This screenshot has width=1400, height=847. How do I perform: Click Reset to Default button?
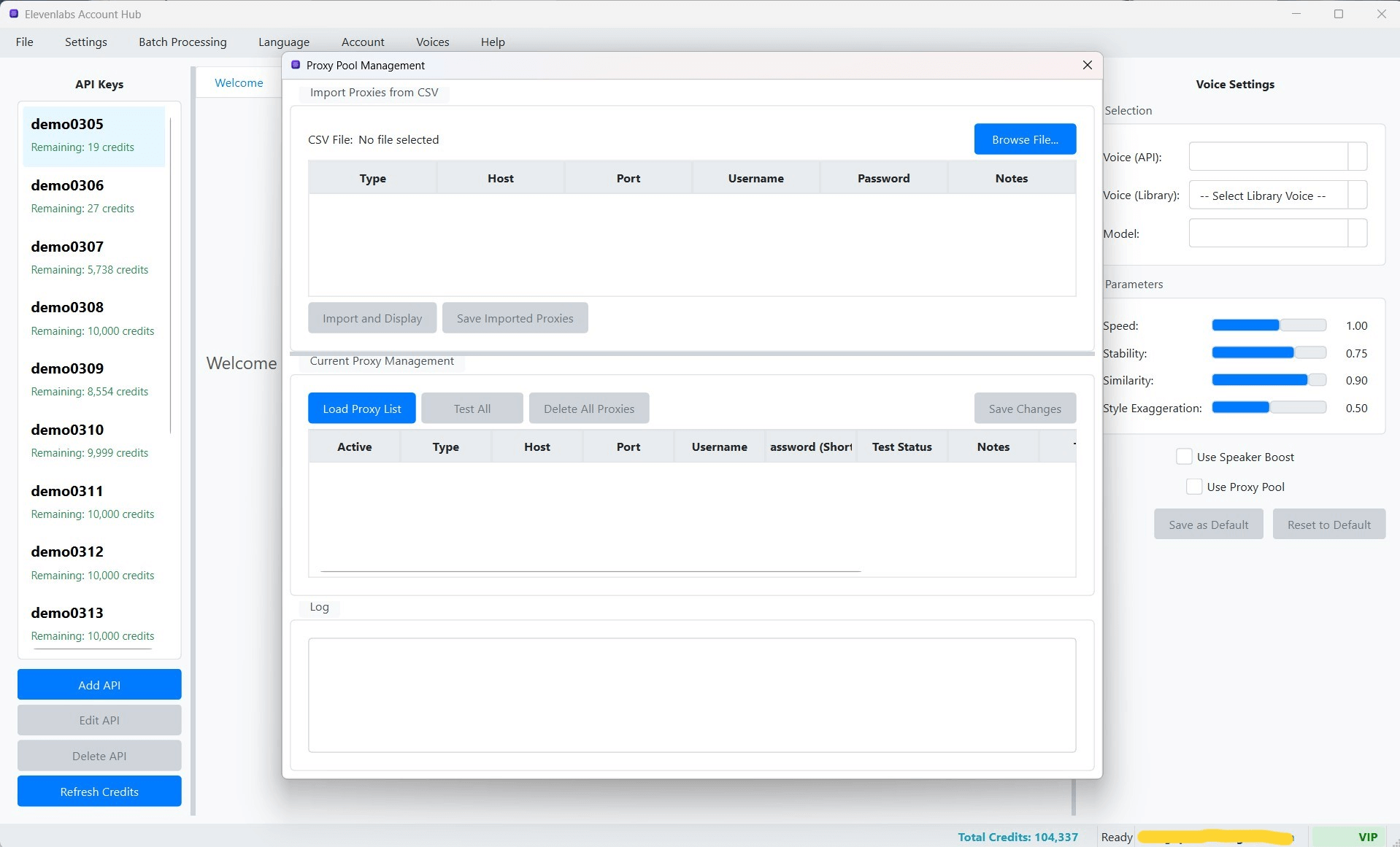pyautogui.click(x=1328, y=525)
